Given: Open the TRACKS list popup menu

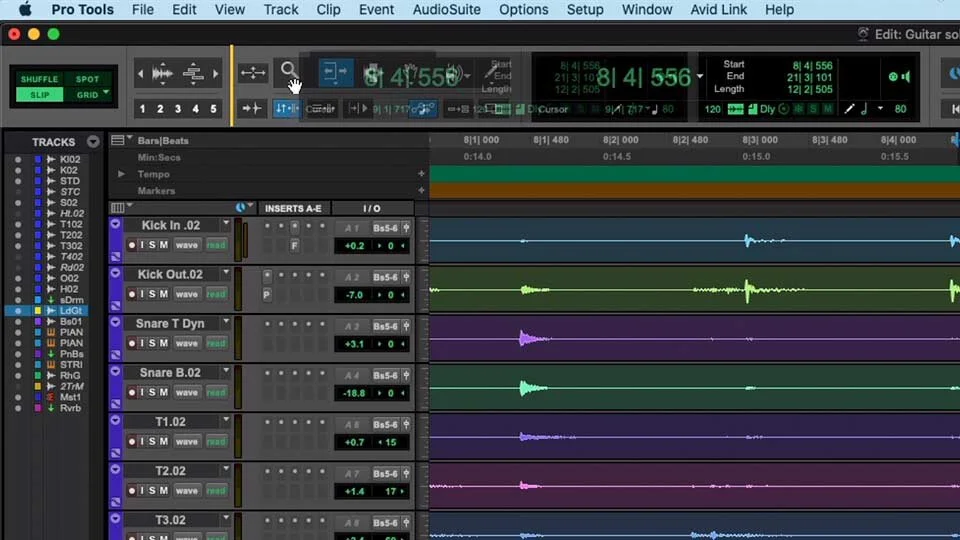Looking at the screenshot, I should tap(92, 142).
